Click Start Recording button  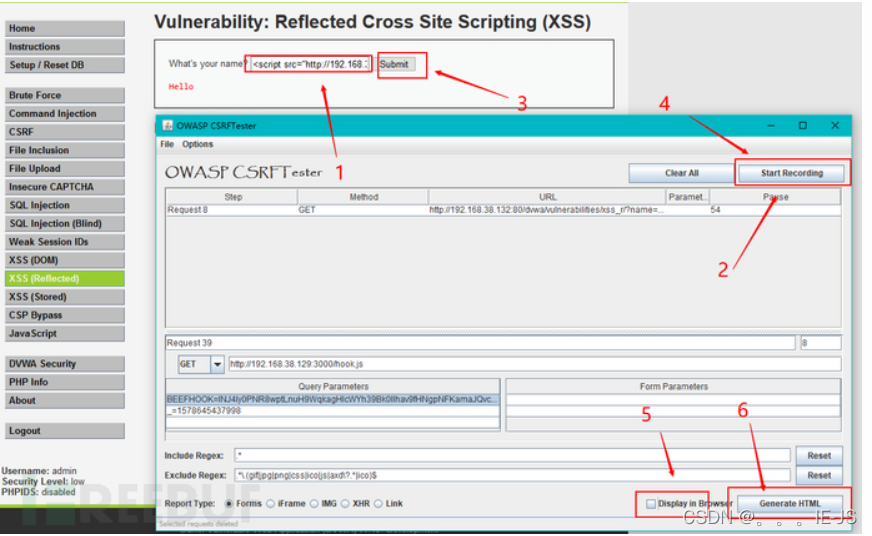tap(791, 173)
